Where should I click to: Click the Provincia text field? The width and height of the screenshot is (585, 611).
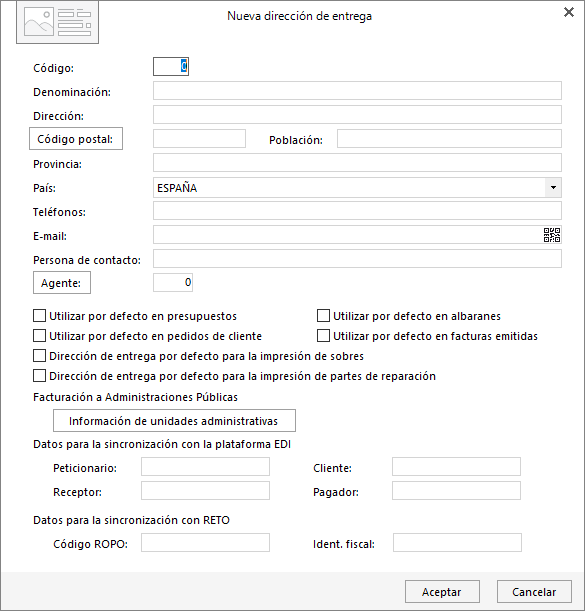point(357,162)
